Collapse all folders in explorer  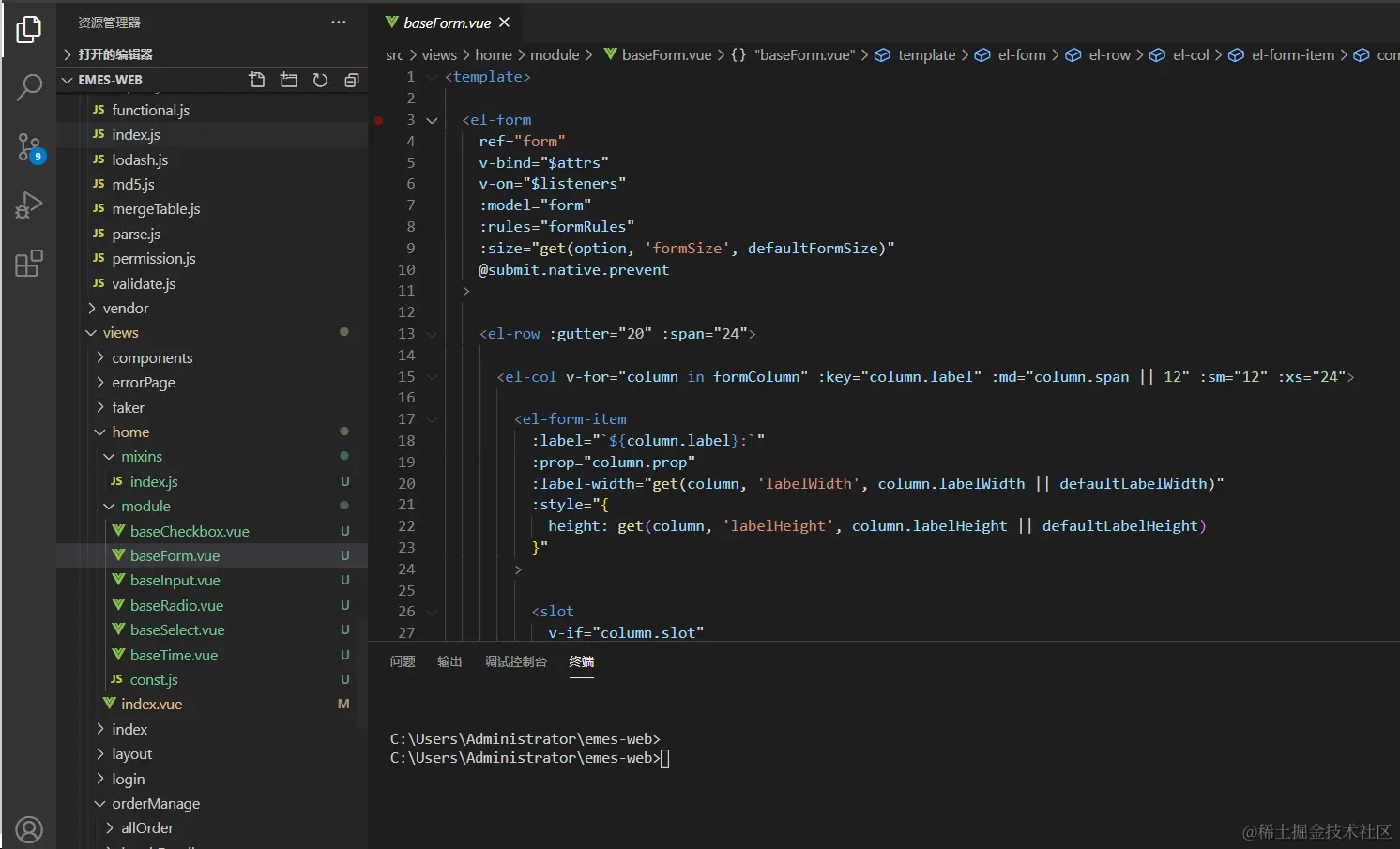click(352, 80)
